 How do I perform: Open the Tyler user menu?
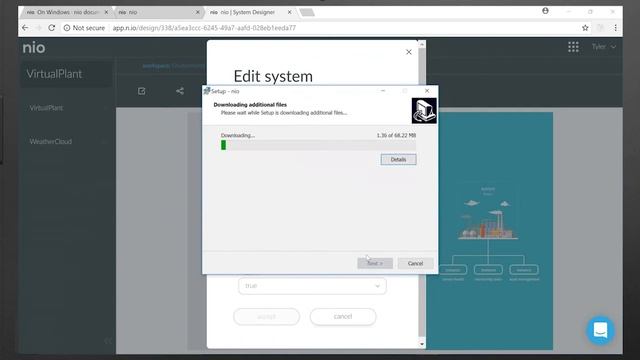[x=603, y=47]
